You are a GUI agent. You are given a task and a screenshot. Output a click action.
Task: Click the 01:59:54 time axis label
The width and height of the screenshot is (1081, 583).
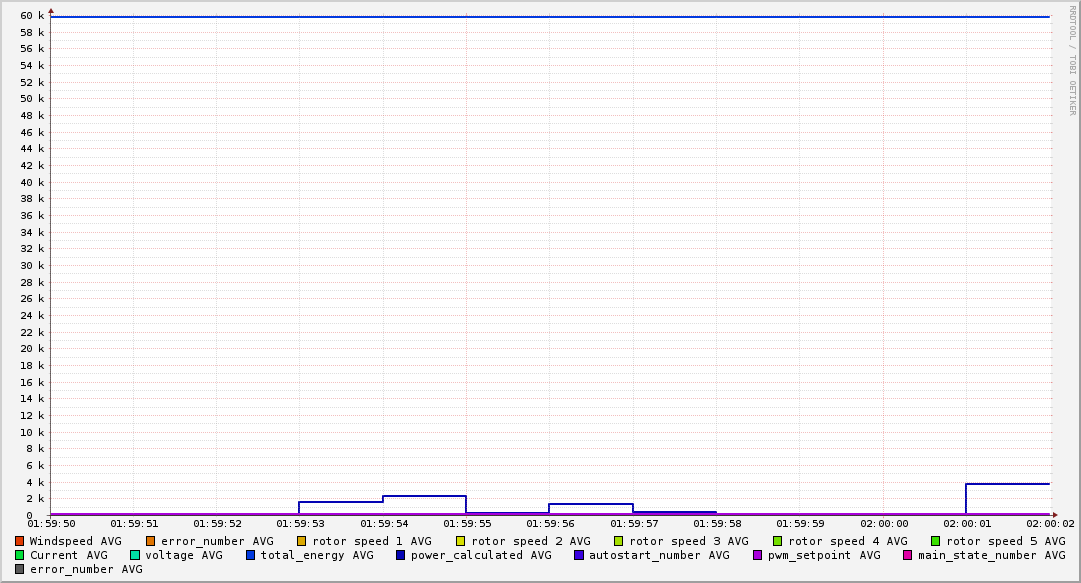point(384,524)
